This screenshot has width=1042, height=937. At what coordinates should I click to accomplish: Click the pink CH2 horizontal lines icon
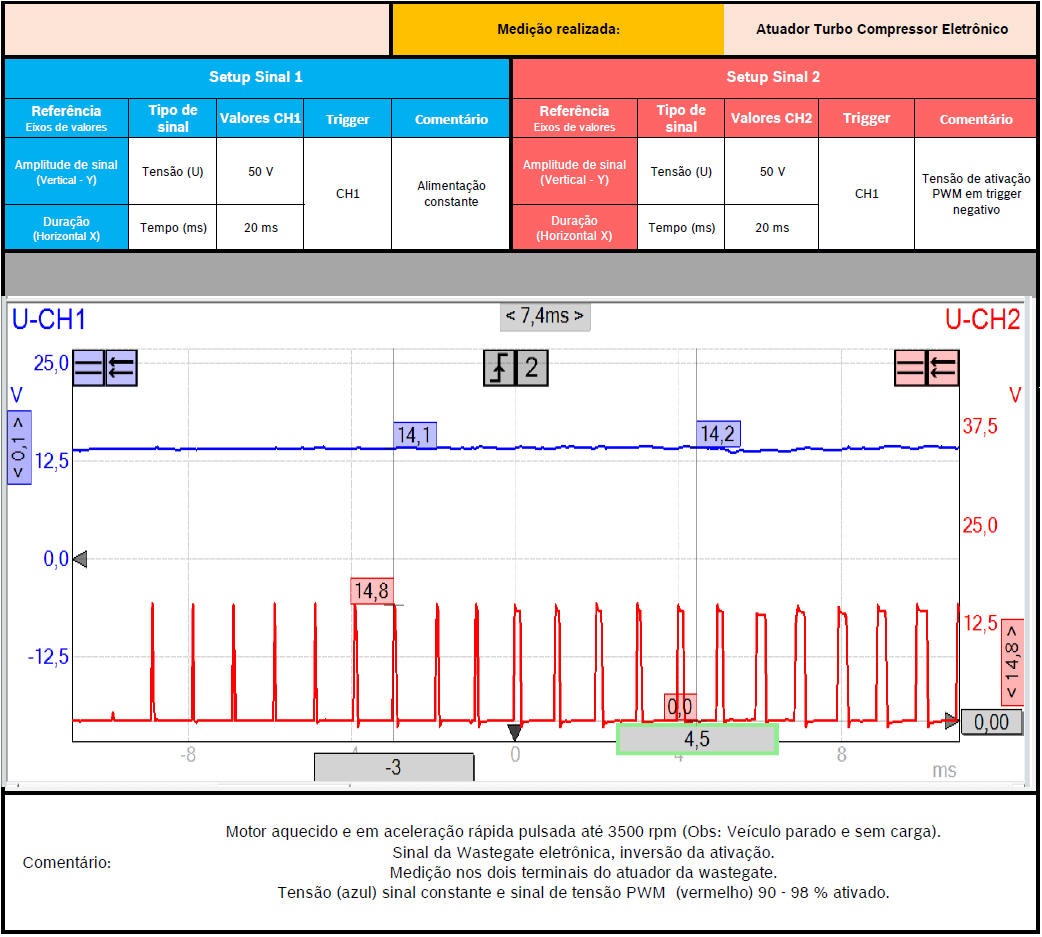910,368
